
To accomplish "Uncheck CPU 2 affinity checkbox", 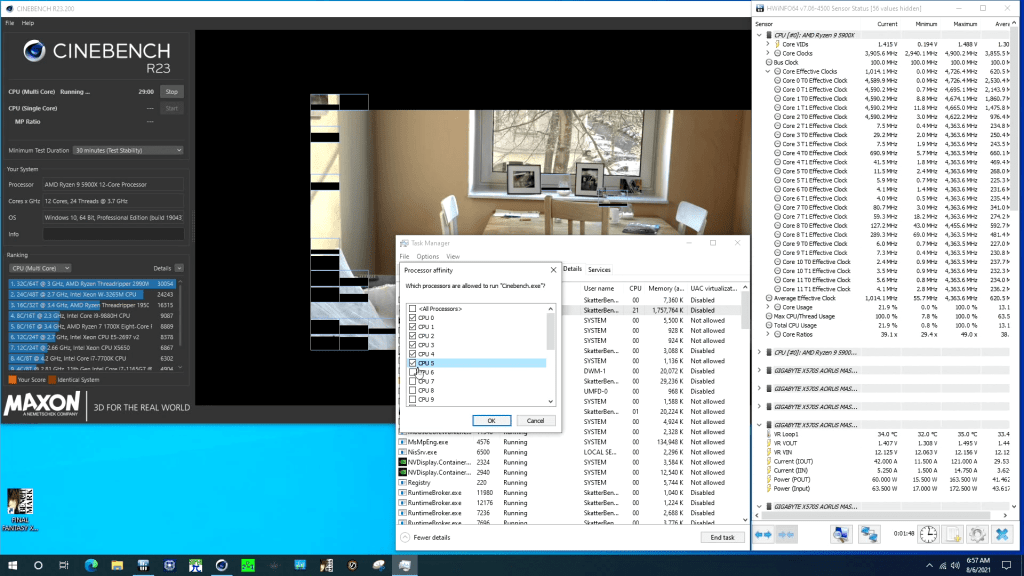I will tap(412, 336).
